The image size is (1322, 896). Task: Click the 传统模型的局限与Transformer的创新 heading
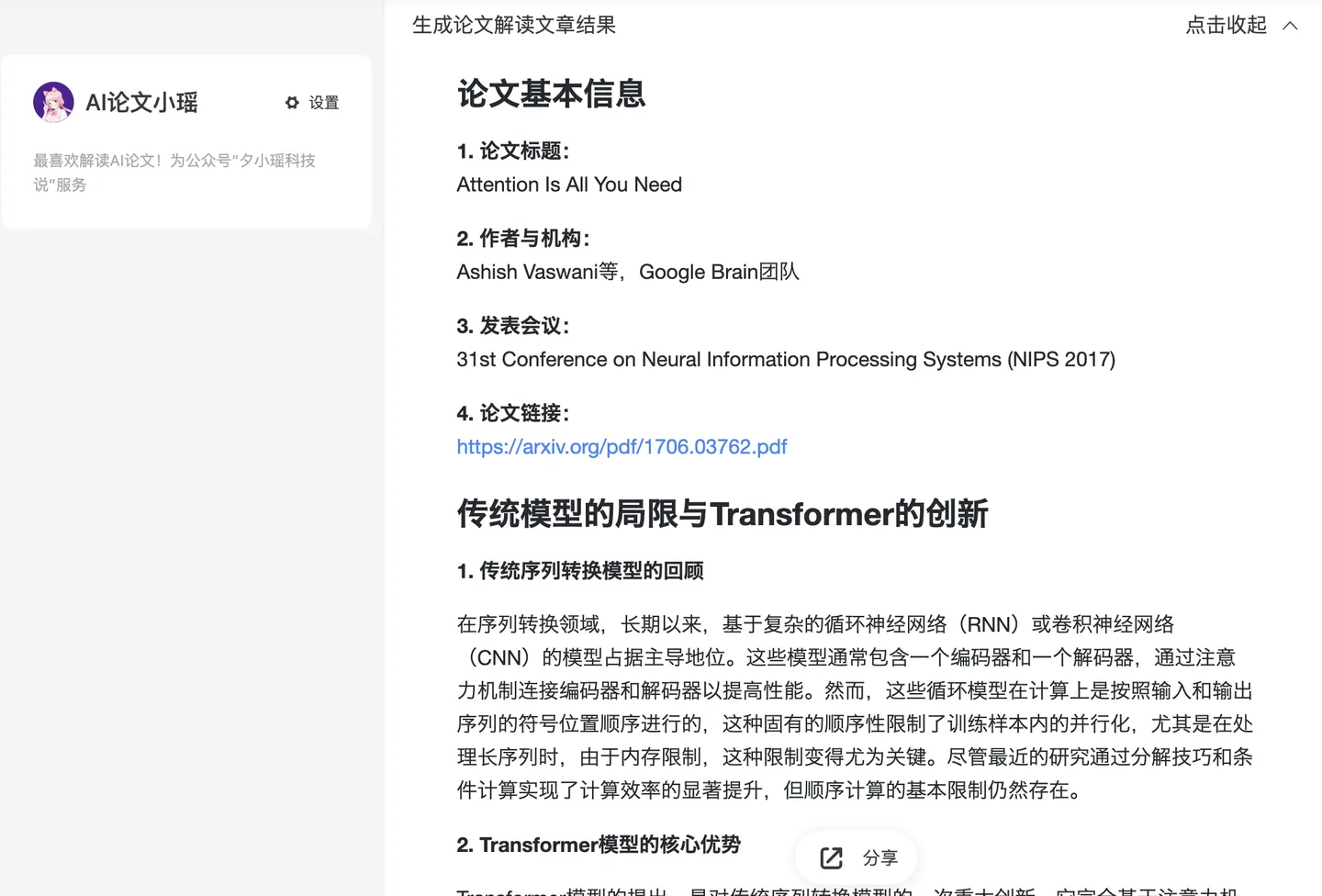pos(723,514)
